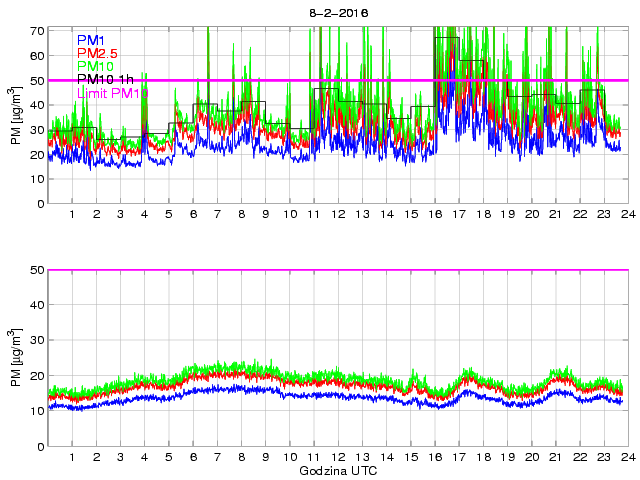This screenshot has width=640, height=480.
Task: Click hour 20 tick on upper chart
Action: 531,215
